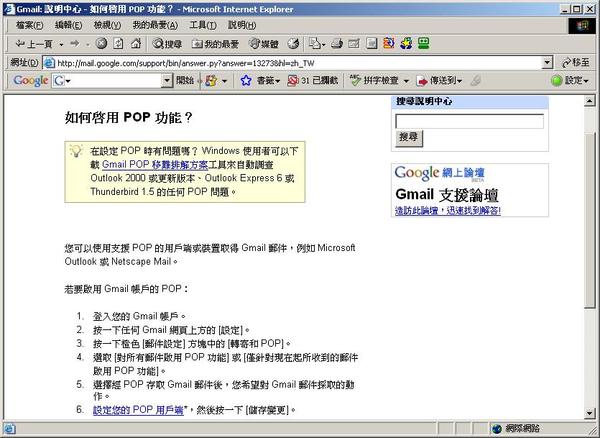Open the back history dropdown arrow
Image resolution: width=600 pixels, height=438 pixels.
pyautogui.click(x=61, y=44)
